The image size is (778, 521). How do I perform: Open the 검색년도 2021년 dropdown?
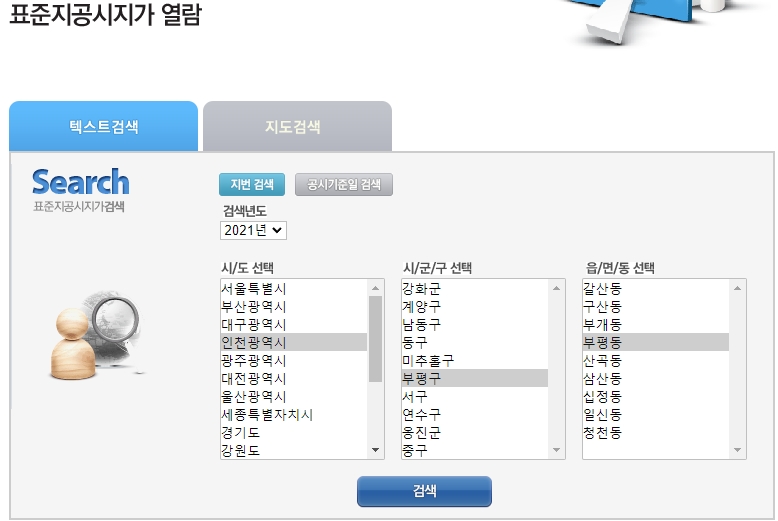(x=253, y=230)
